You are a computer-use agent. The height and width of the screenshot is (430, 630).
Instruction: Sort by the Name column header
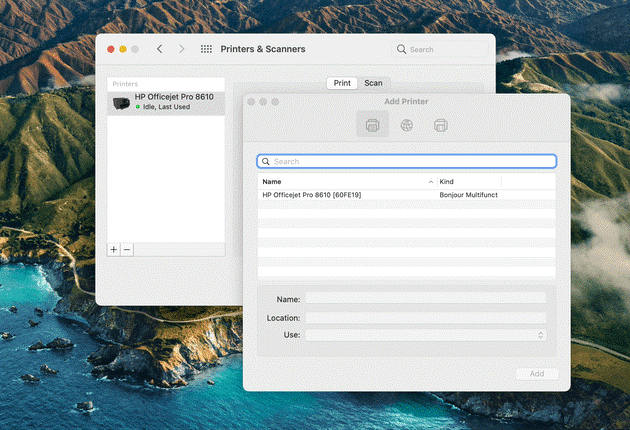(340, 182)
